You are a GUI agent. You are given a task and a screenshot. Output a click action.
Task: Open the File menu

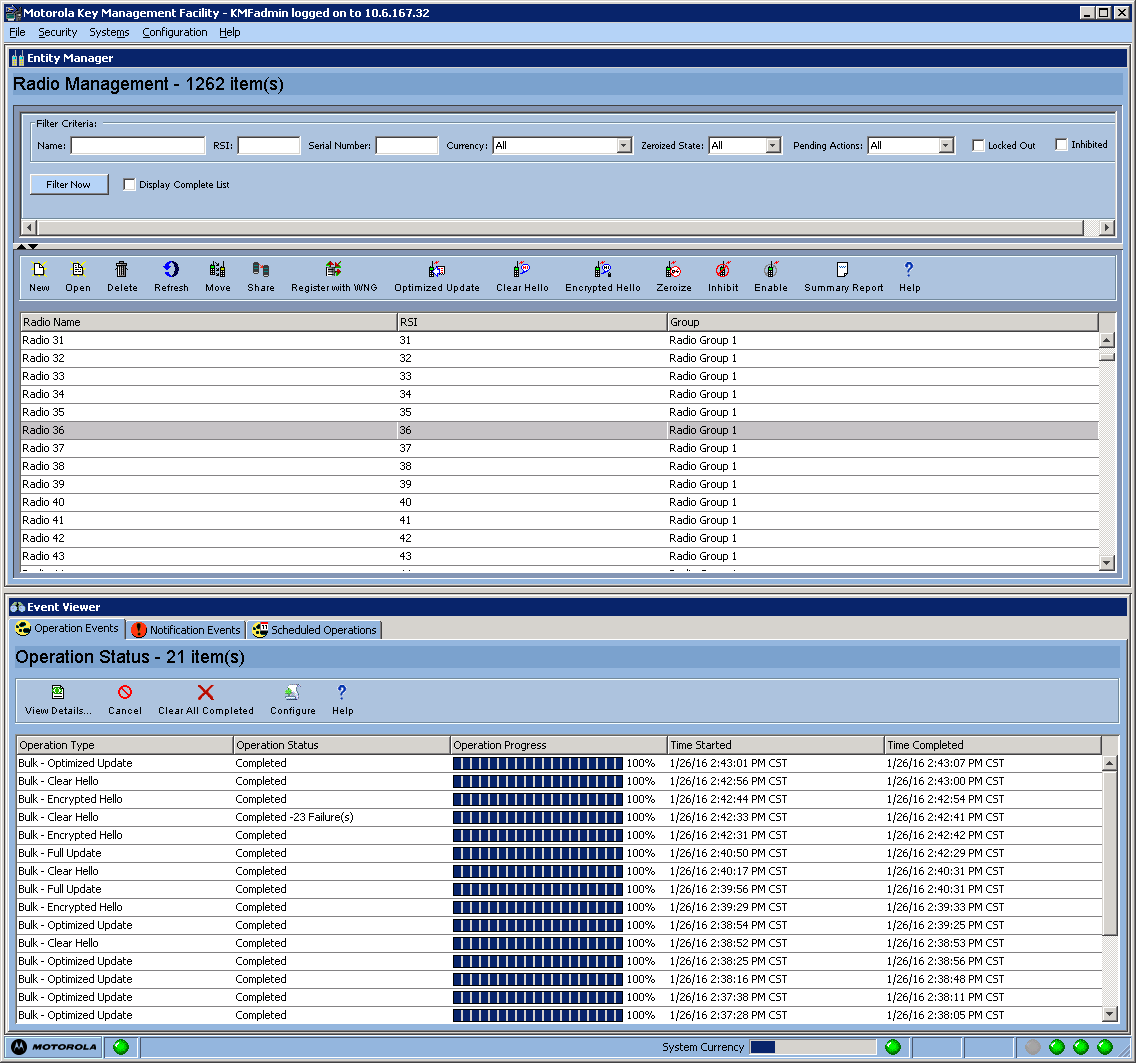coord(17,33)
